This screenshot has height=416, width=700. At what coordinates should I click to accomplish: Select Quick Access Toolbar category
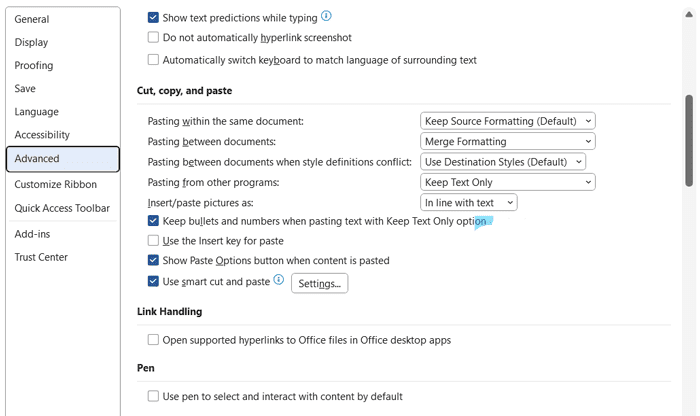62,208
